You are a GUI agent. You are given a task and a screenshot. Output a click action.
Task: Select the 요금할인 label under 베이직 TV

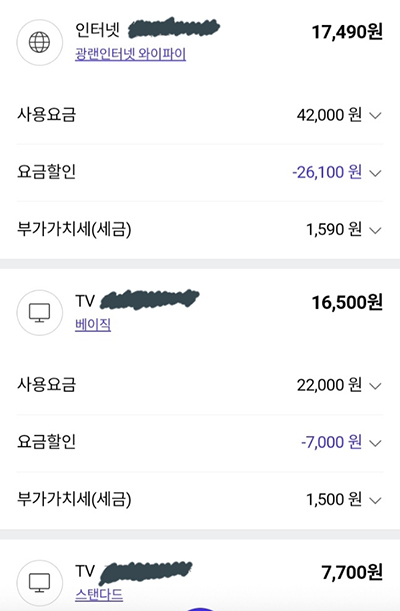click(x=46, y=442)
